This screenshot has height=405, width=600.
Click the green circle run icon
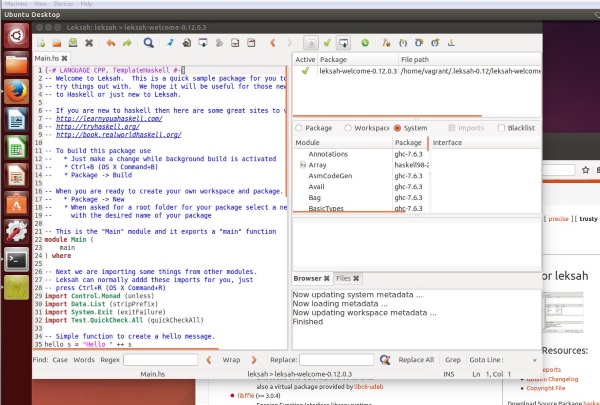(x=365, y=43)
